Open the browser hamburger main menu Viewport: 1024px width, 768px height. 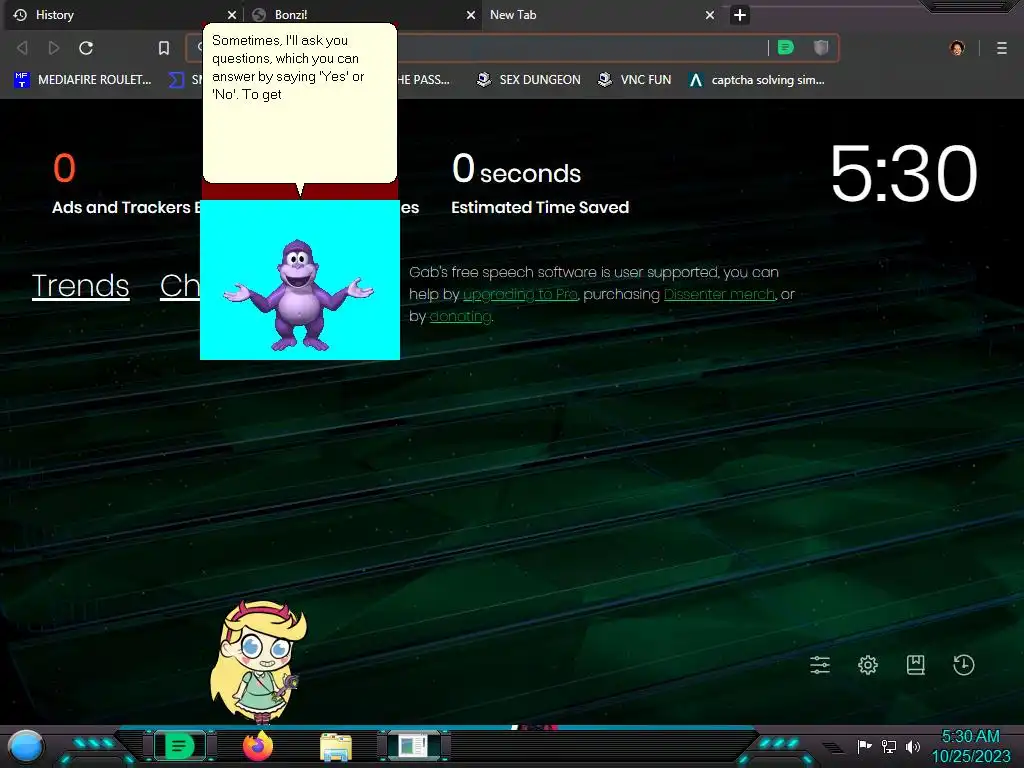pos(1002,48)
